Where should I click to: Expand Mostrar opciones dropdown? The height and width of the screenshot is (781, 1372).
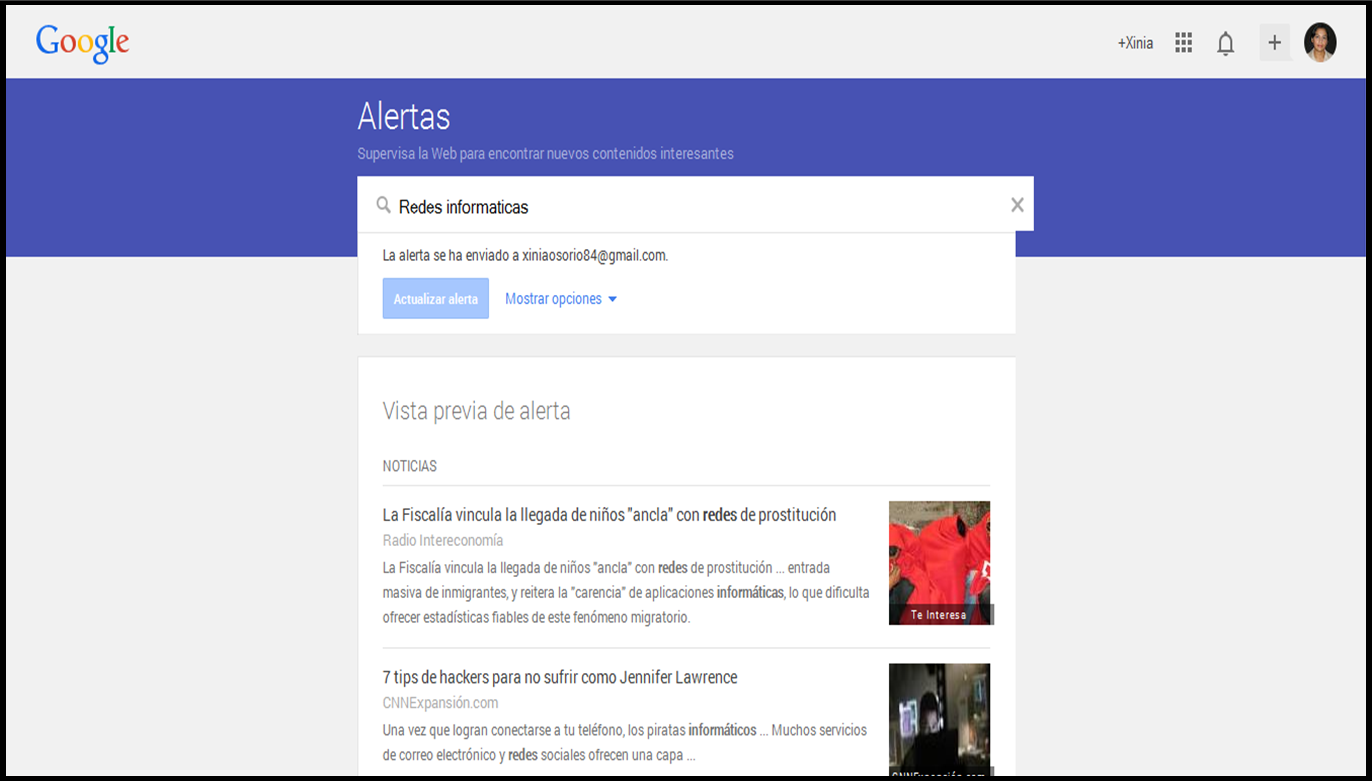561,299
